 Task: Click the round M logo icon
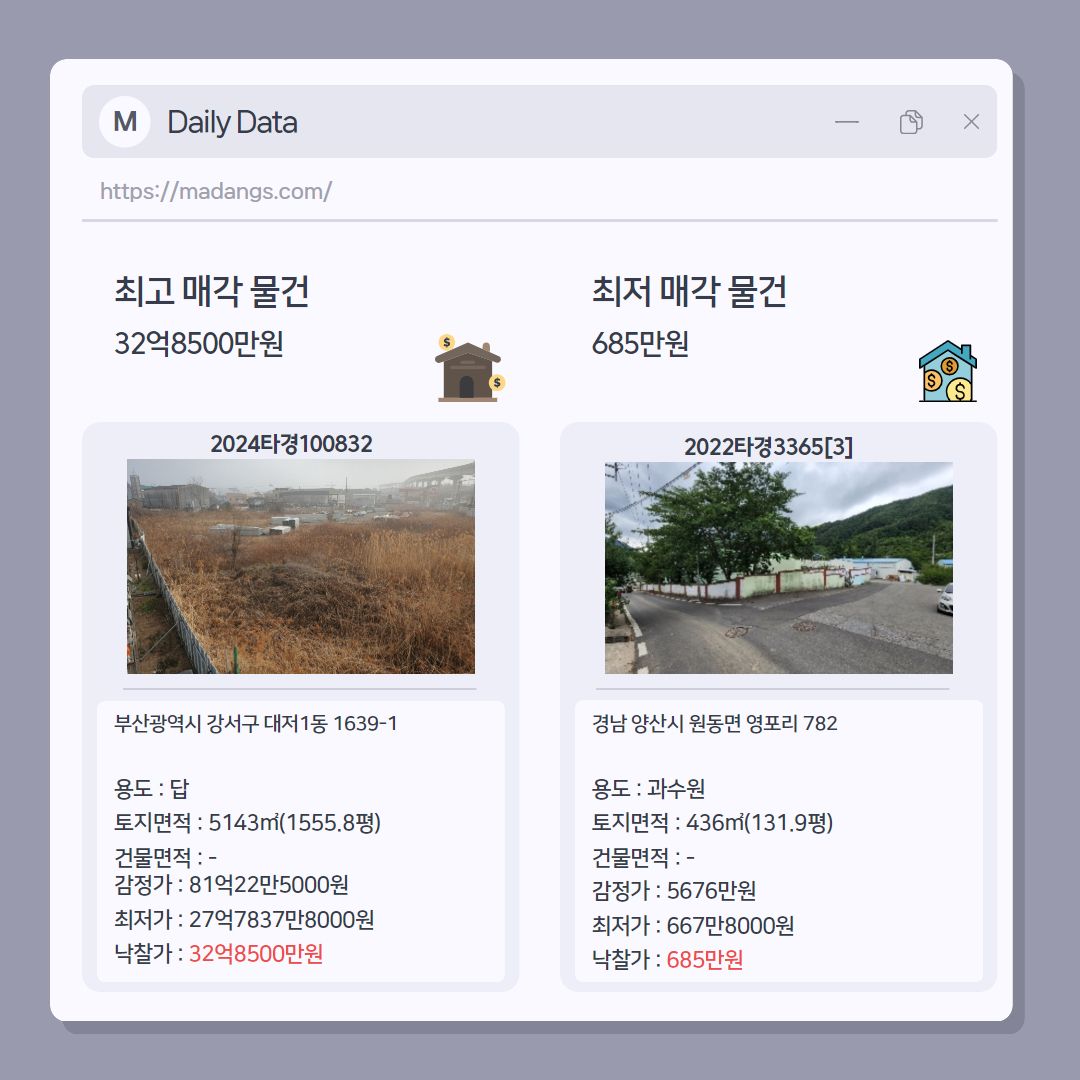click(x=125, y=122)
